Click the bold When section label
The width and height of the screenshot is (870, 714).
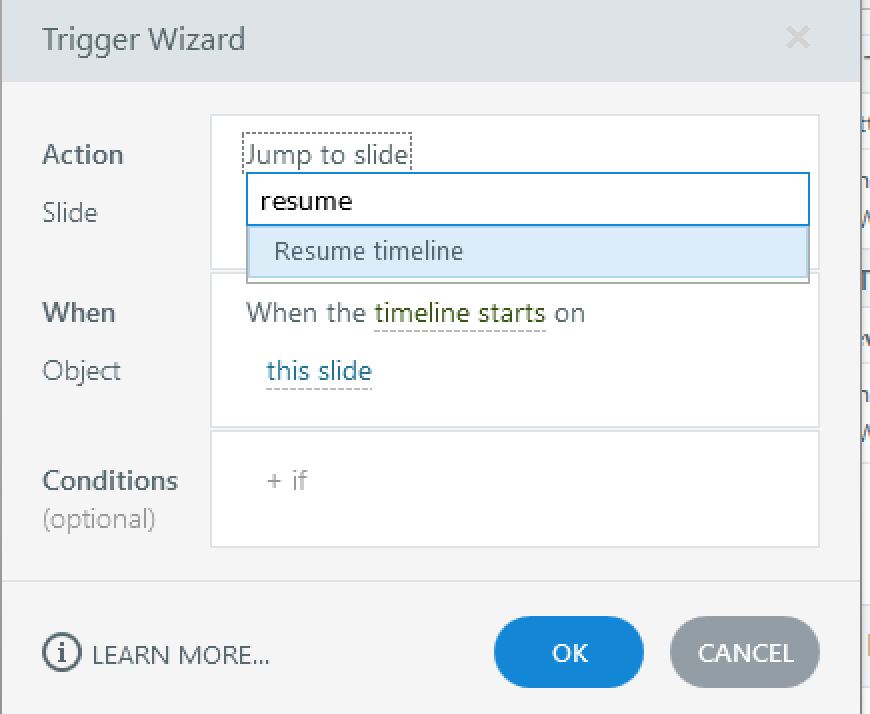(x=79, y=313)
